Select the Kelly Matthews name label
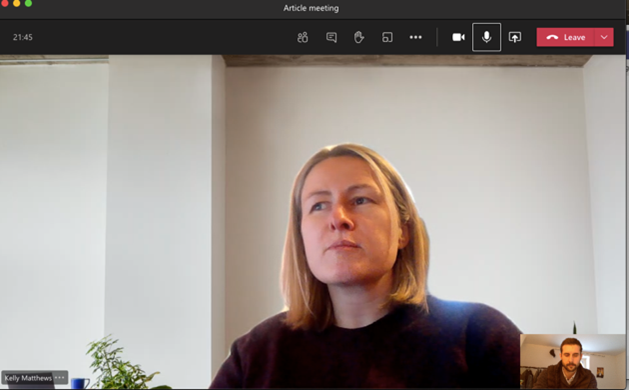The height and width of the screenshot is (390, 629). point(28,378)
